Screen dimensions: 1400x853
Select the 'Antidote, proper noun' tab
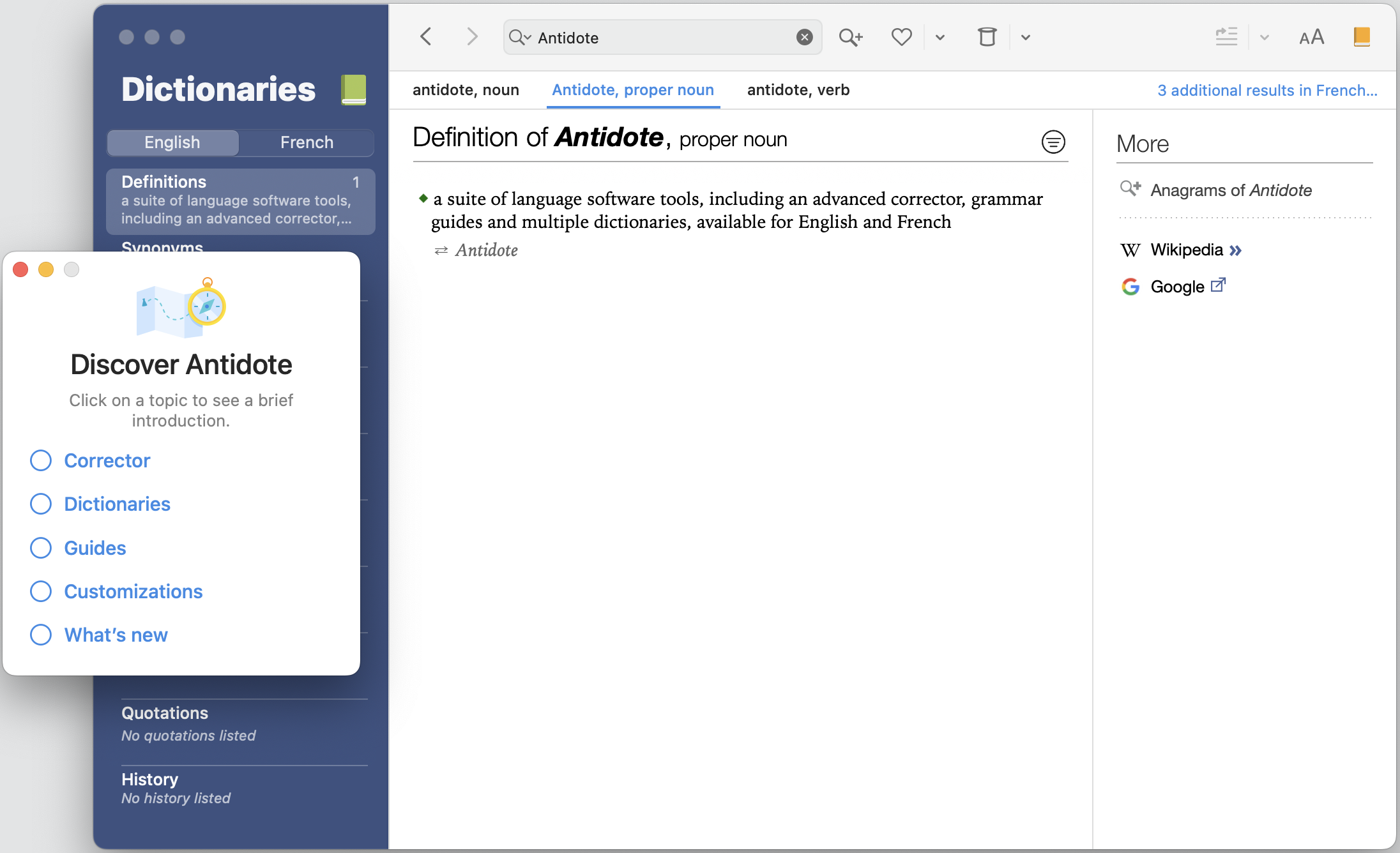click(x=633, y=90)
